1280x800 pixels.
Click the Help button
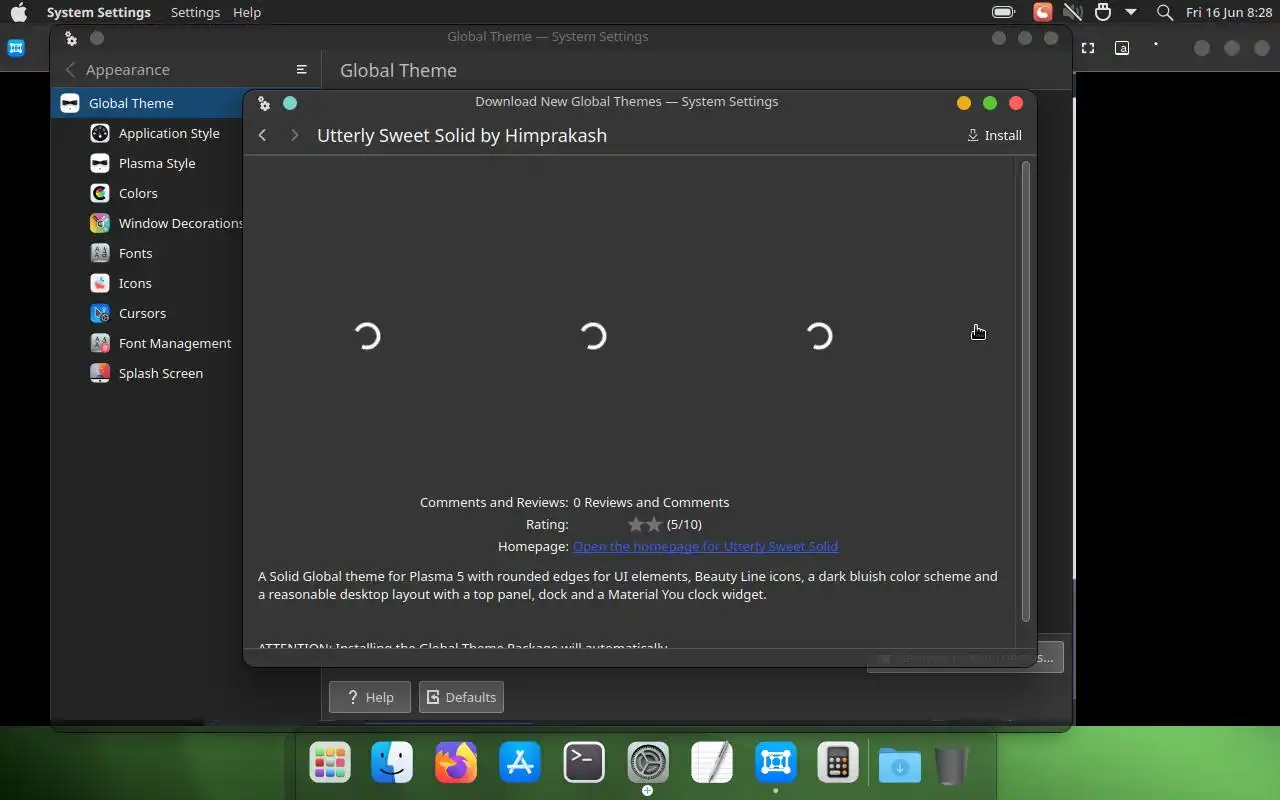[x=369, y=697]
